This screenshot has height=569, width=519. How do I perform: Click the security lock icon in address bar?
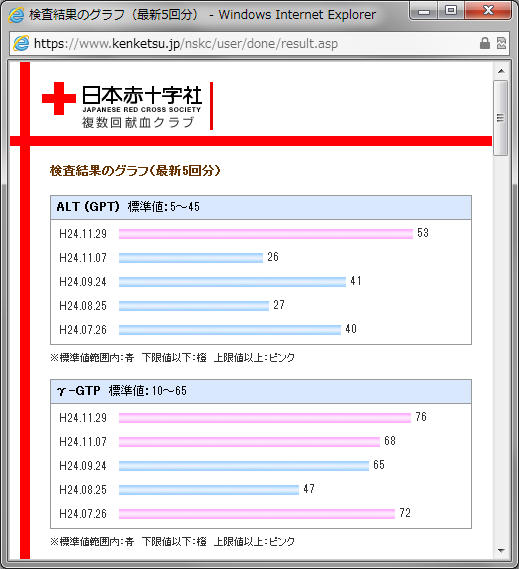click(485, 43)
